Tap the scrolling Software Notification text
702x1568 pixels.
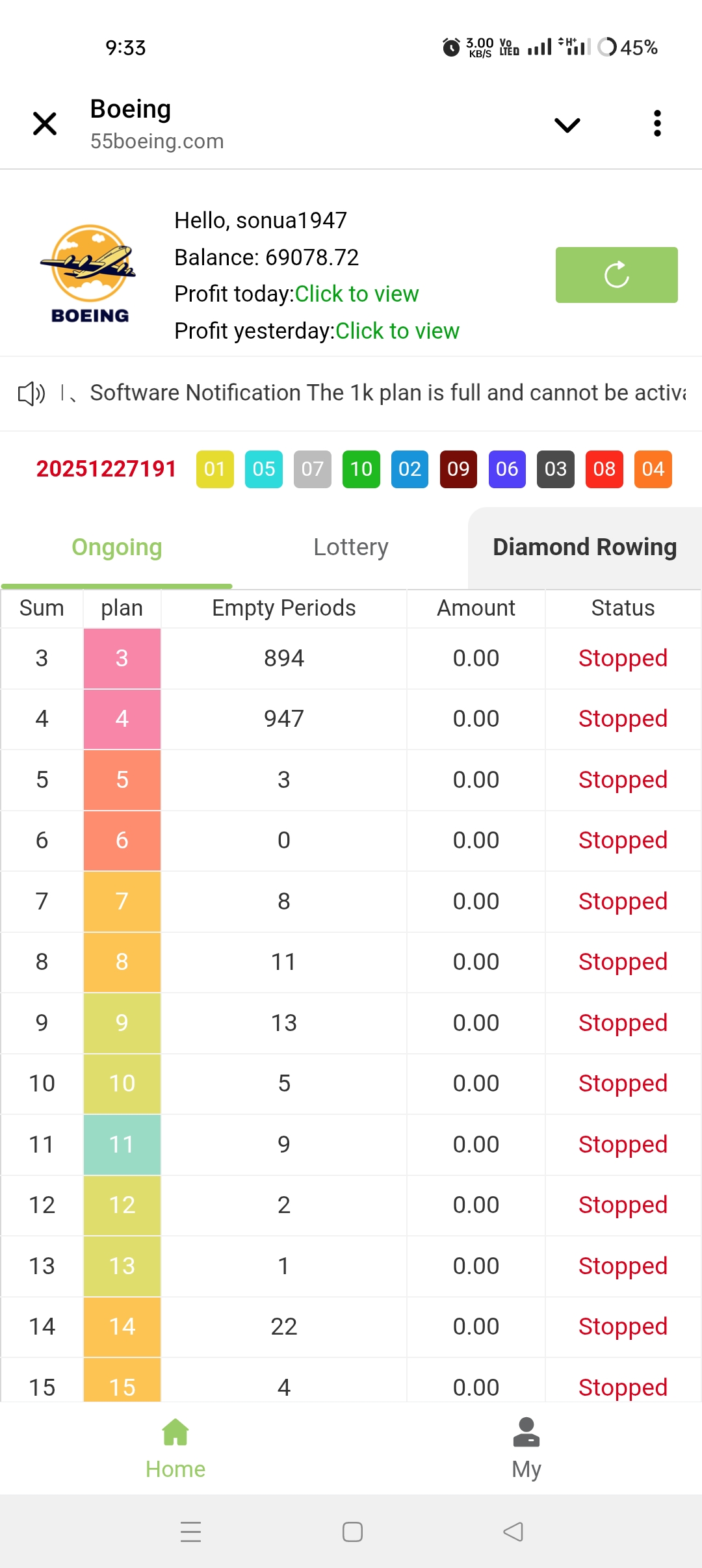coord(387,393)
